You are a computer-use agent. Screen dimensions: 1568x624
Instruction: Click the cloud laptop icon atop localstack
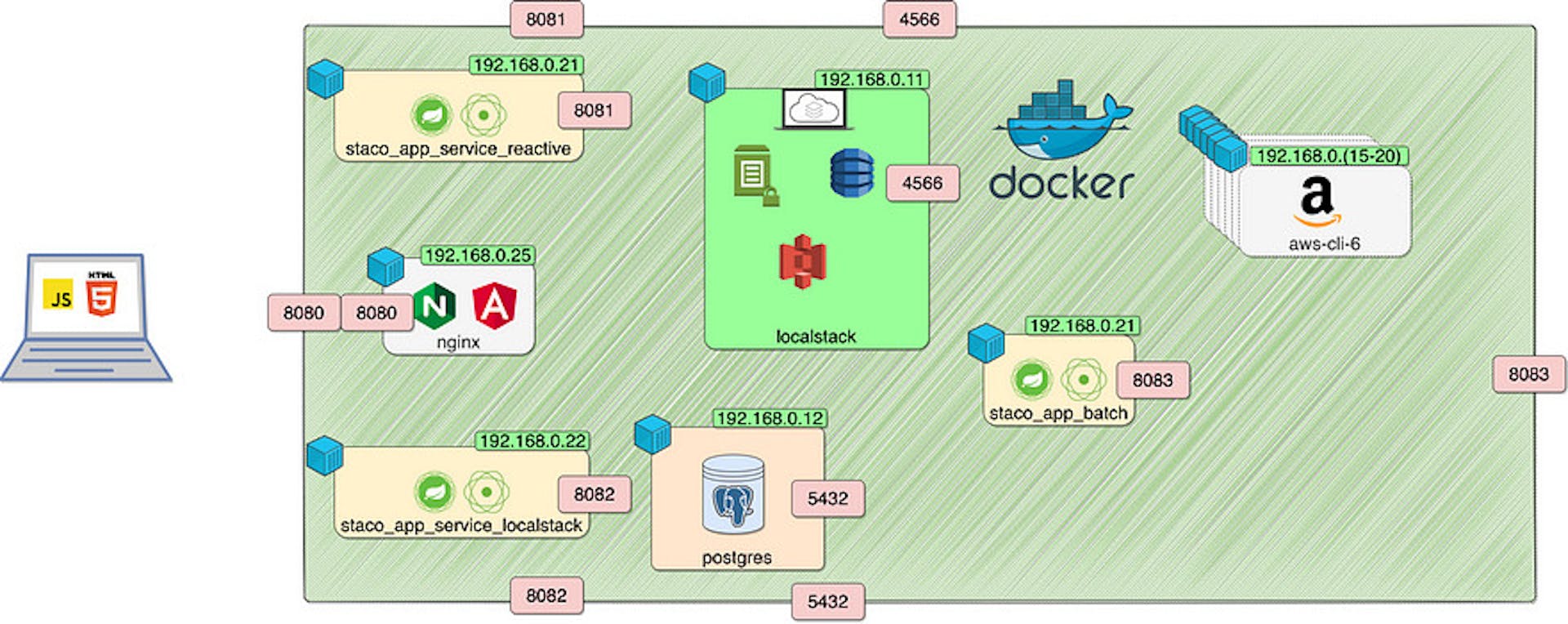813,109
